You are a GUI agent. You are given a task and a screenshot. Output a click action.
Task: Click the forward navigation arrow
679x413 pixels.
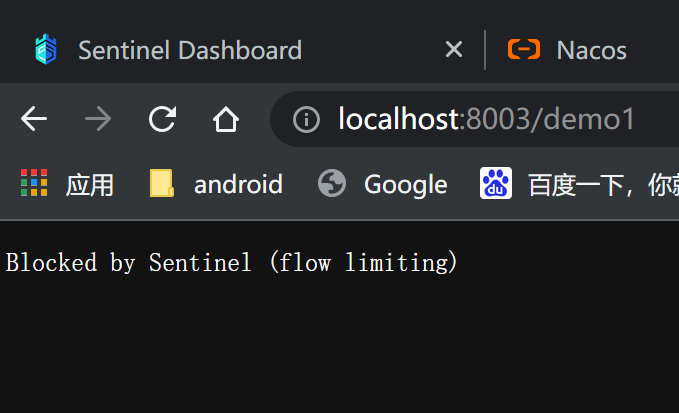[x=98, y=118]
